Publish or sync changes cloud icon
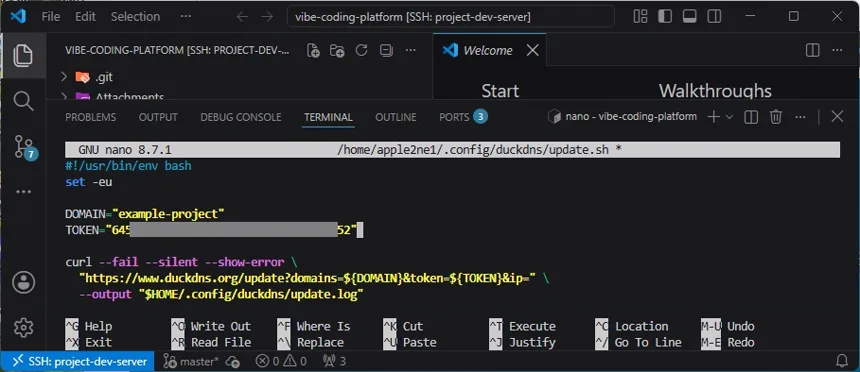Viewport: 860px width, 372px height. coord(233,362)
